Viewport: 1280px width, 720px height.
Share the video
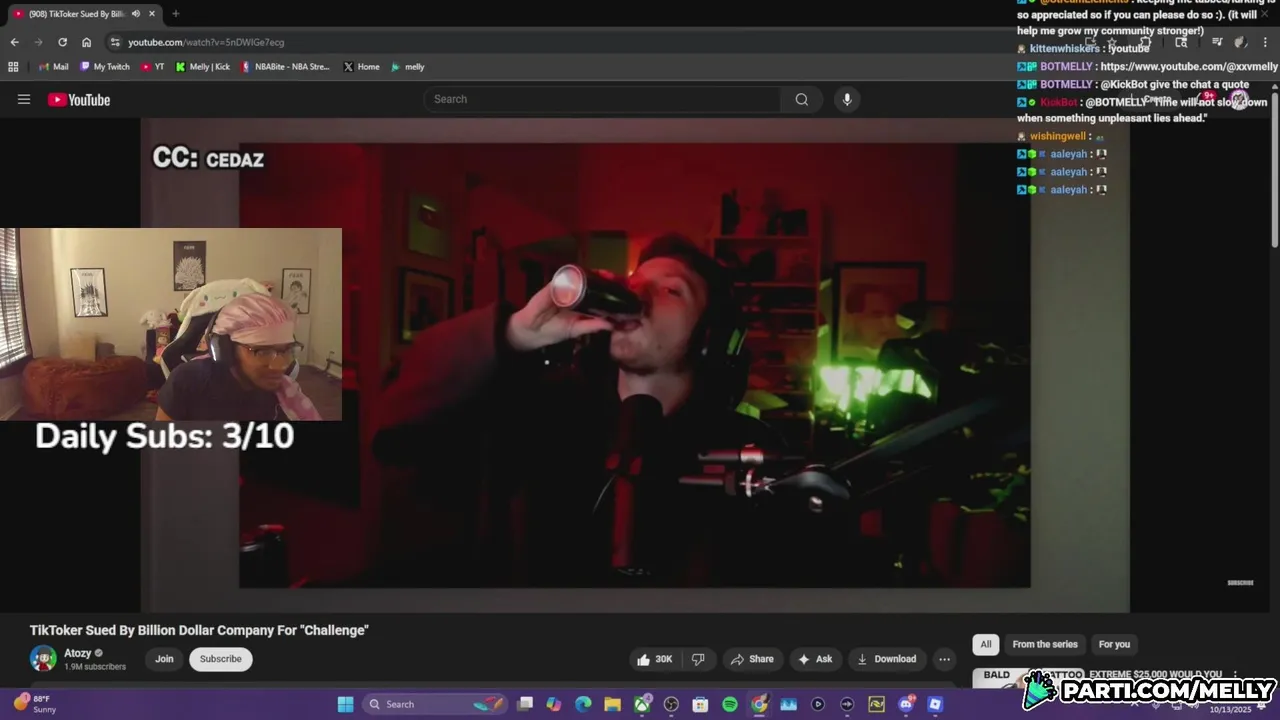[752, 659]
